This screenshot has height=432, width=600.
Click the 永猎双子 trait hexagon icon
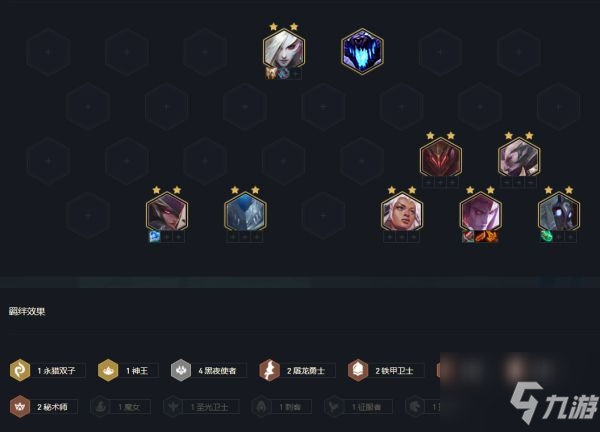click(x=20, y=370)
